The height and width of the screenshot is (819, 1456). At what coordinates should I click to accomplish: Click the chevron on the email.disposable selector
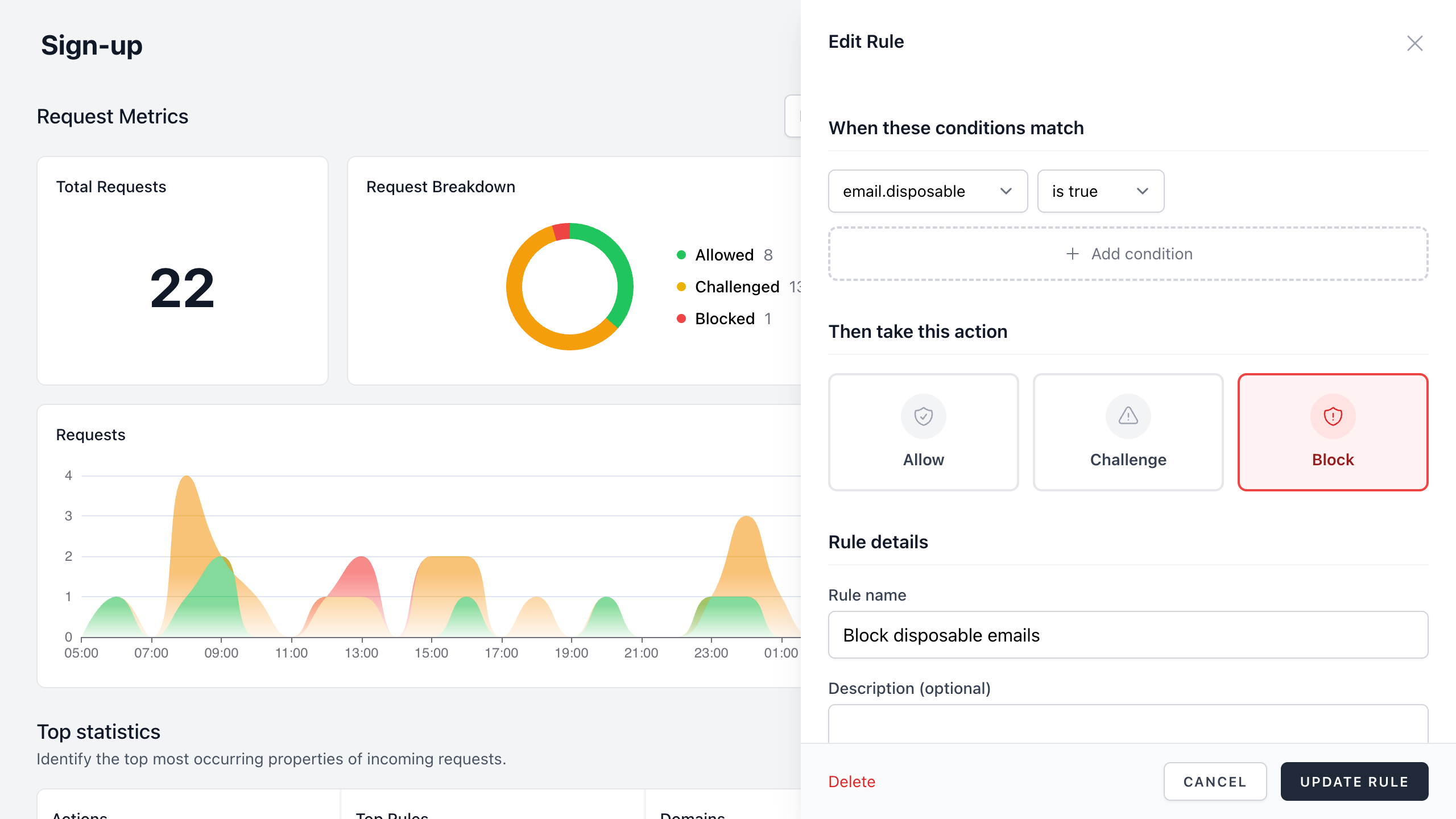1006,191
